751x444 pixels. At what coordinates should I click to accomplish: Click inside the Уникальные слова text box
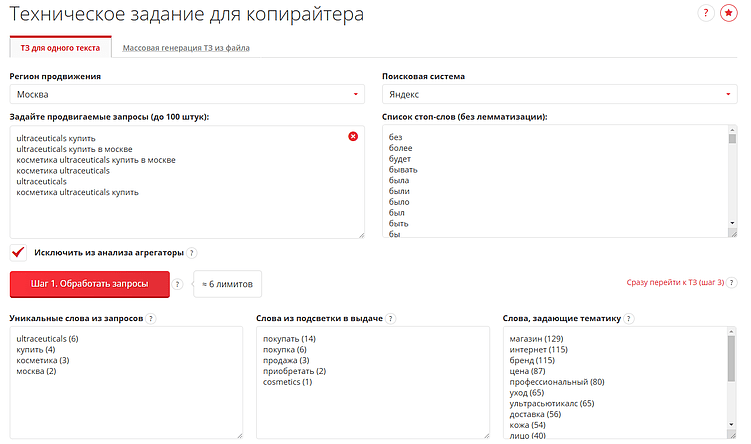pyautogui.click(x=126, y=383)
